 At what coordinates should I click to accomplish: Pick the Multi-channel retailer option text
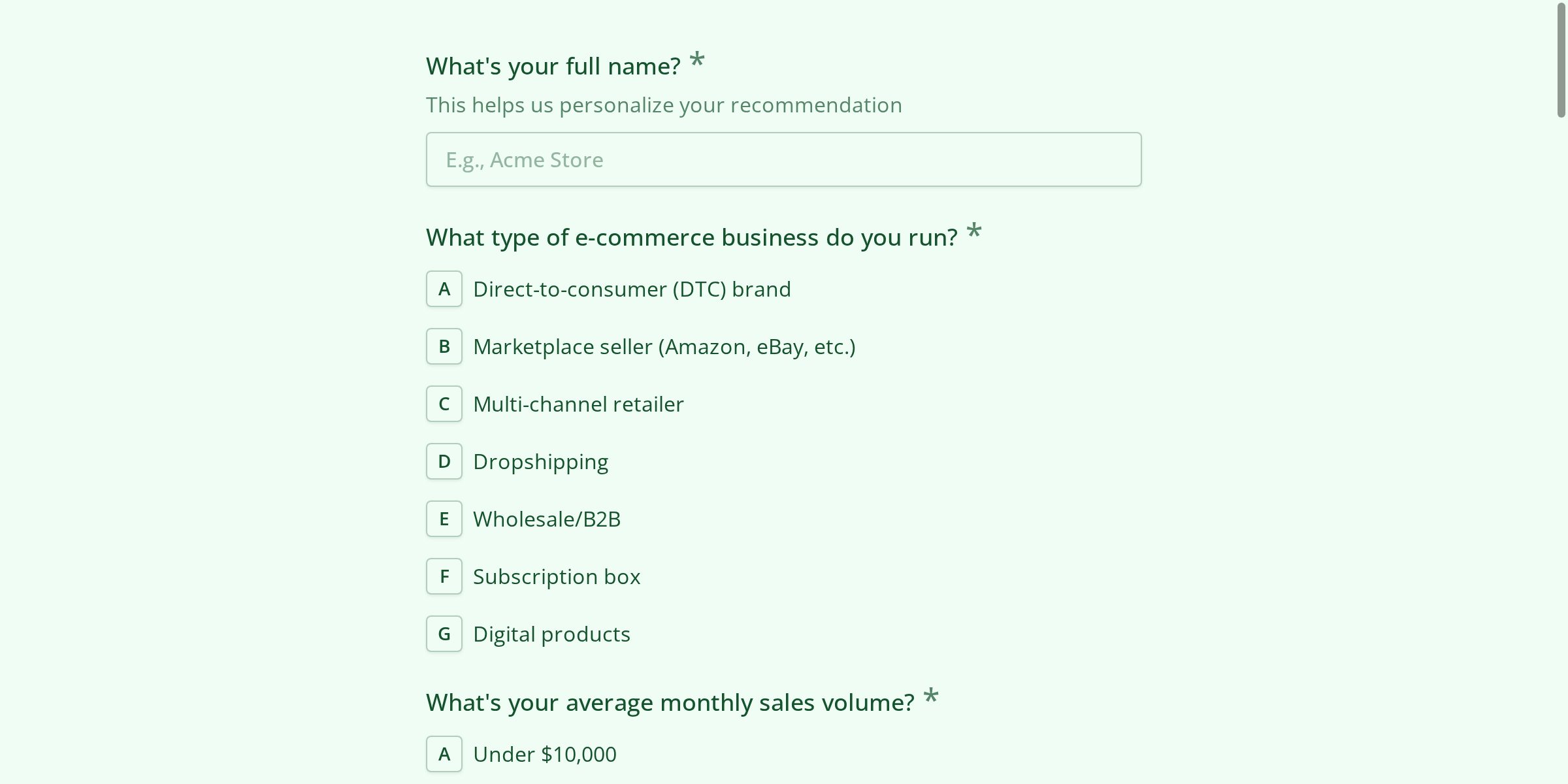[578, 404]
